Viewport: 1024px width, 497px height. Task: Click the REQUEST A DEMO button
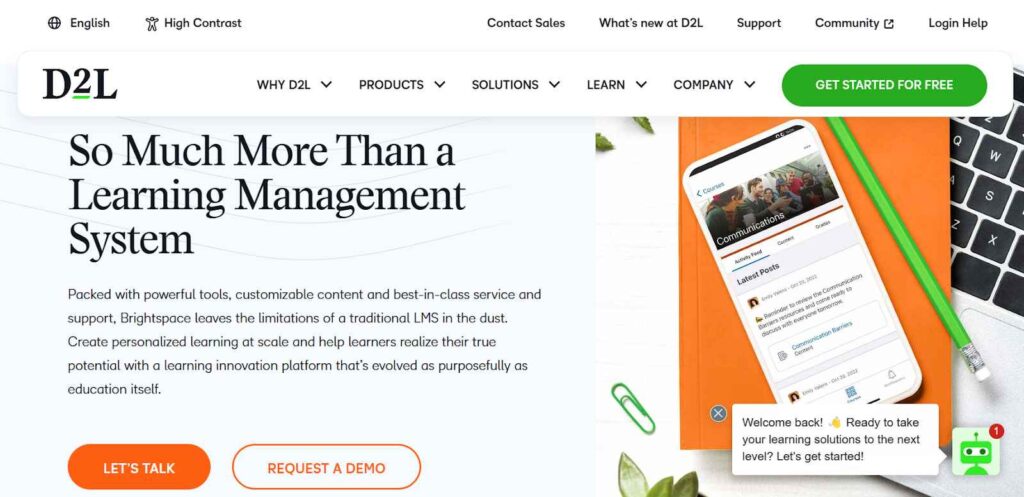(x=327, y=467)
